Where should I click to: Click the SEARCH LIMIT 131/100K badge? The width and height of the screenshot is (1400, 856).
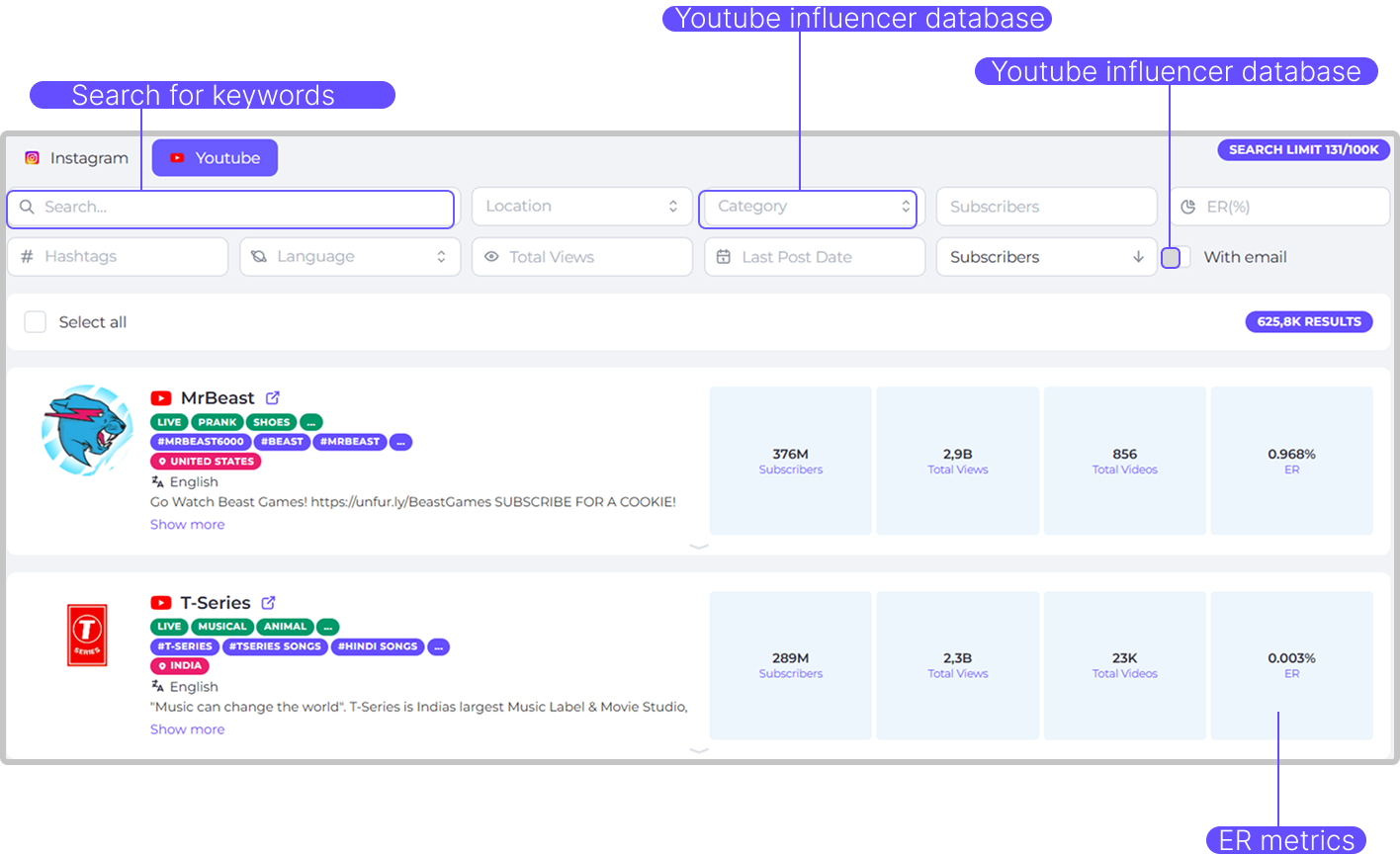(1304, 150)
